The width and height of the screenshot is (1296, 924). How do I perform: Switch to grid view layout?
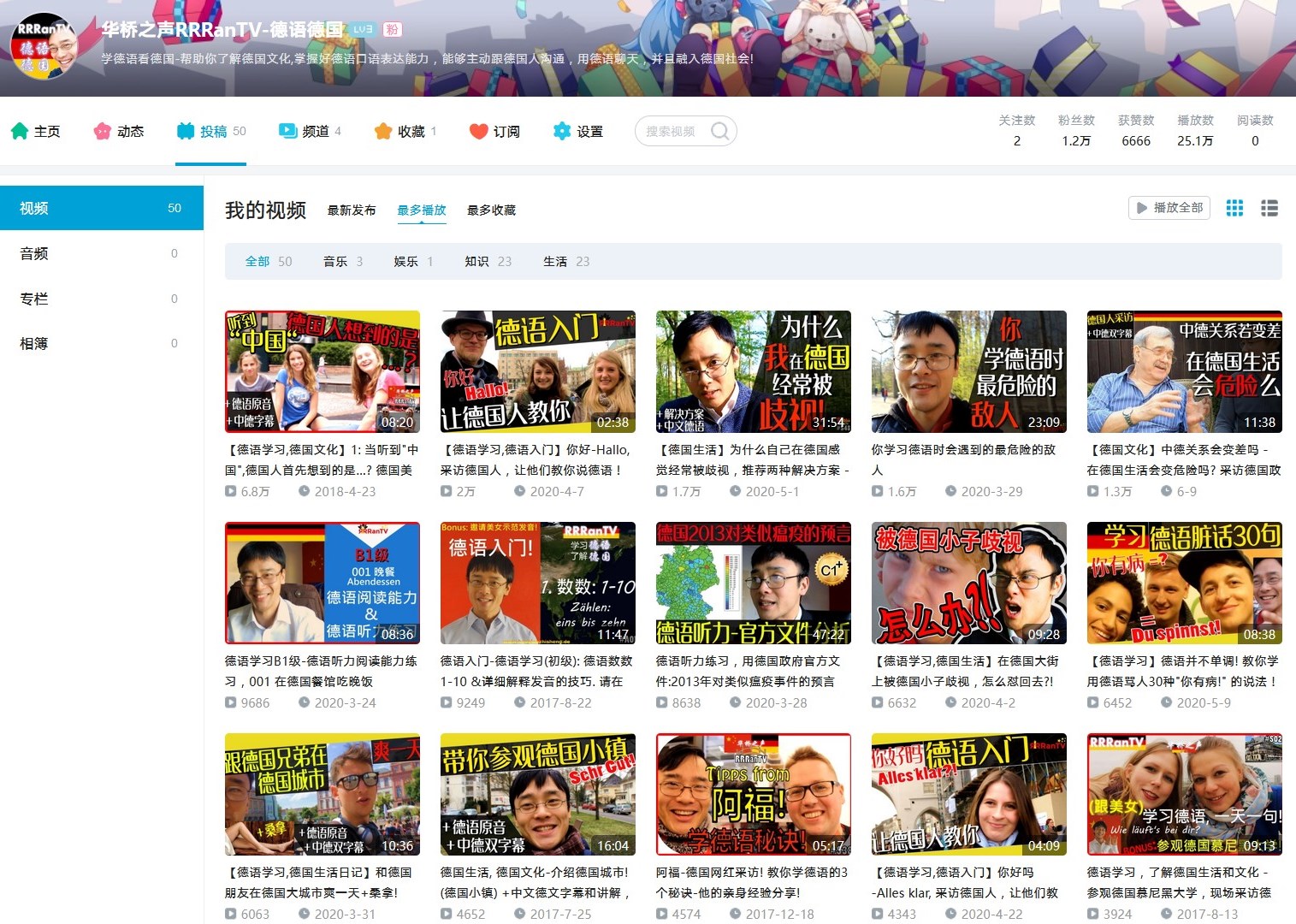(1234, 208)
